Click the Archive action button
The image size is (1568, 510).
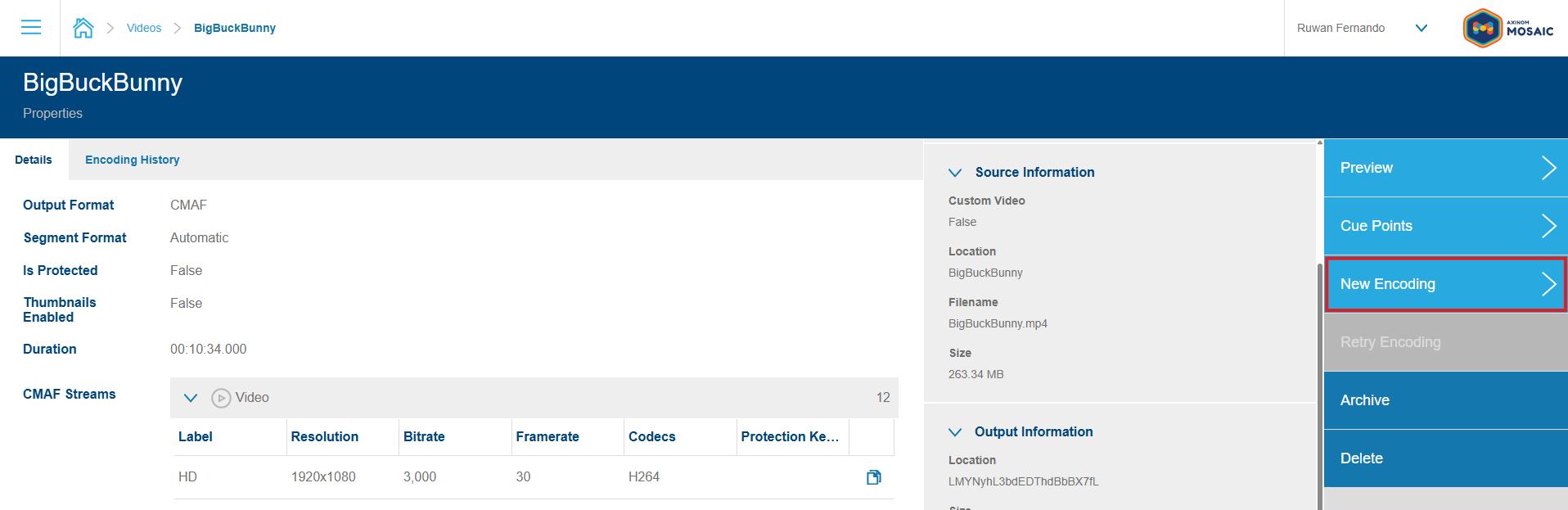(1444, 400)
